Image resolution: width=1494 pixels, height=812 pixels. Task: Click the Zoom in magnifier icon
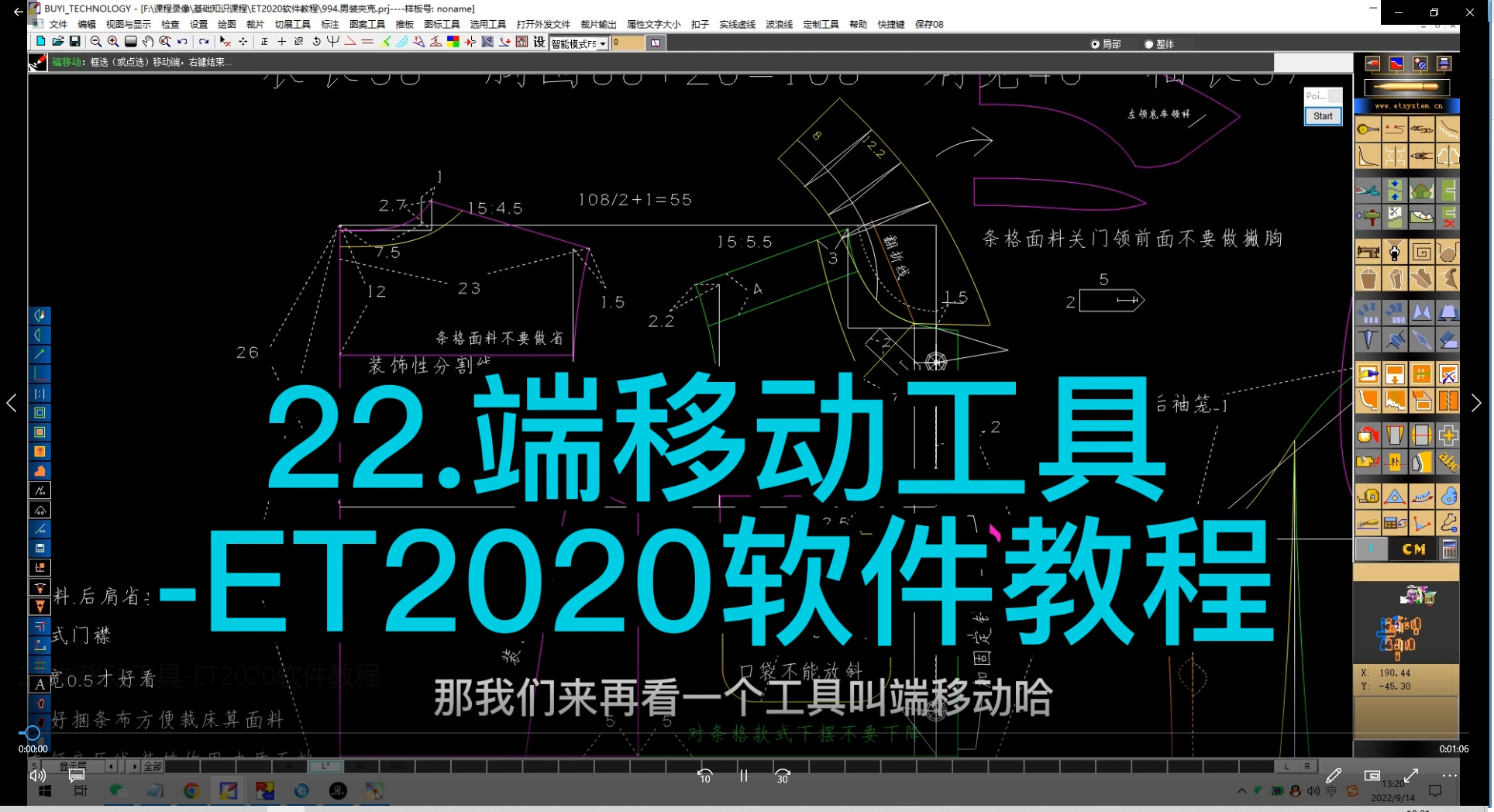pyautogui.click(x=113, y=42)
